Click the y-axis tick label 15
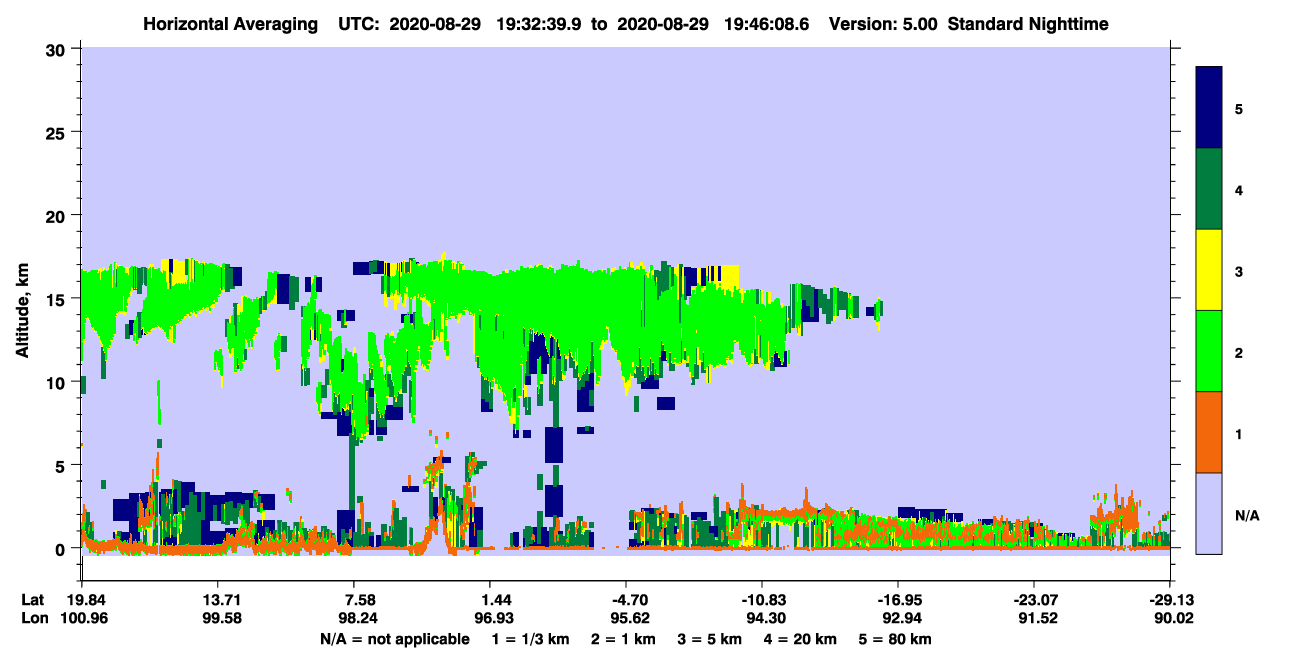 point(58,299)
